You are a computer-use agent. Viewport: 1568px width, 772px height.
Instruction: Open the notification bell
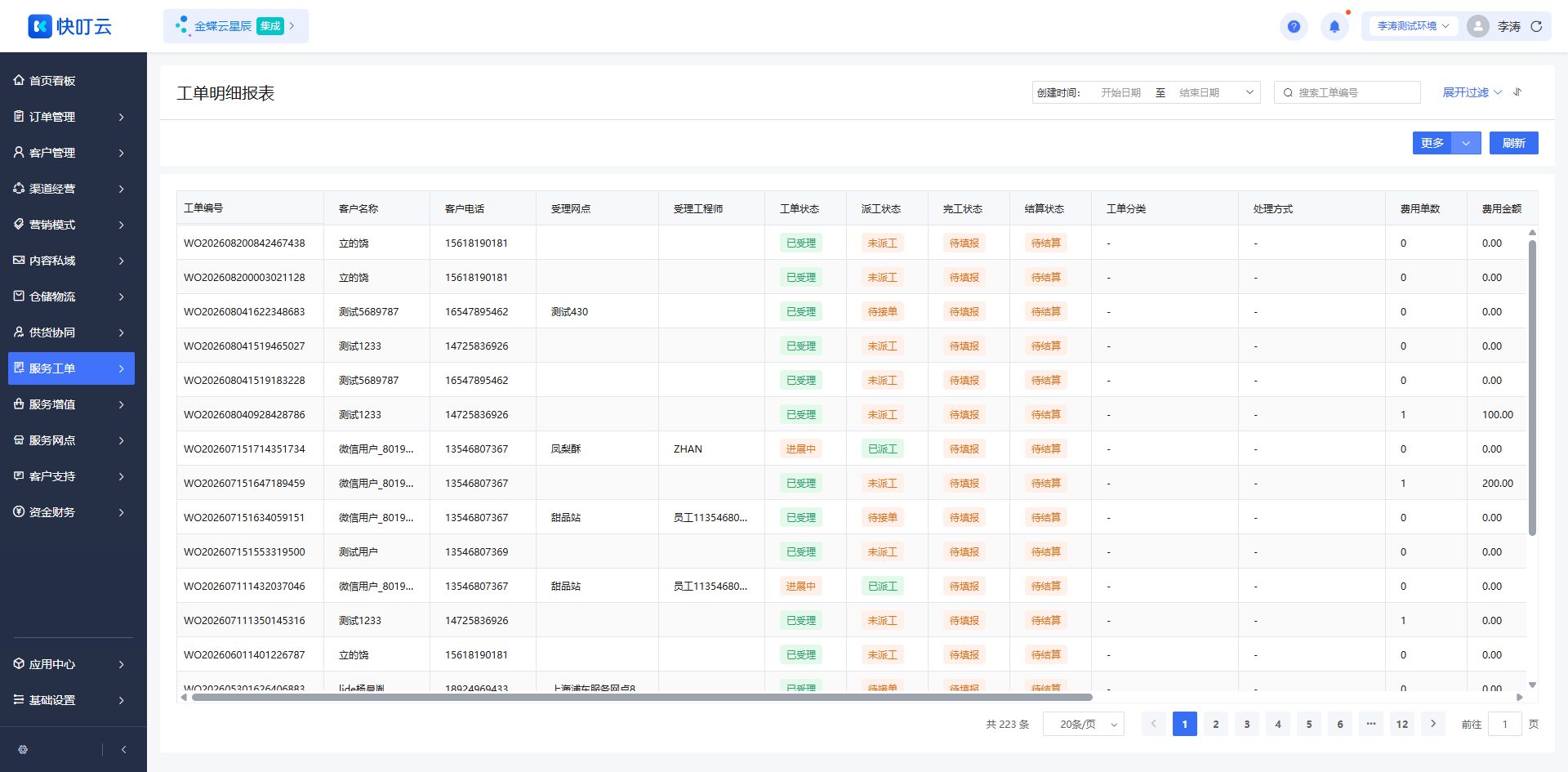click(1334, 26)
